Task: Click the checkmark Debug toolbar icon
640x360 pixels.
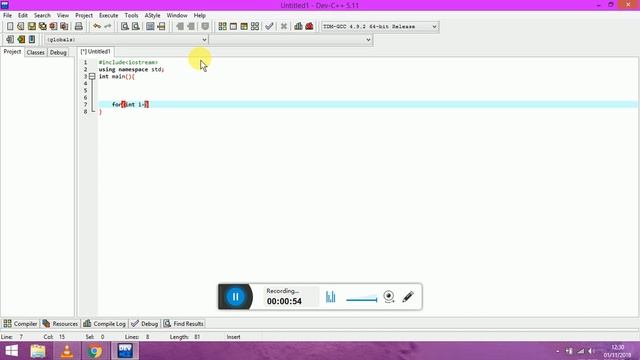Action: [269, 27]
